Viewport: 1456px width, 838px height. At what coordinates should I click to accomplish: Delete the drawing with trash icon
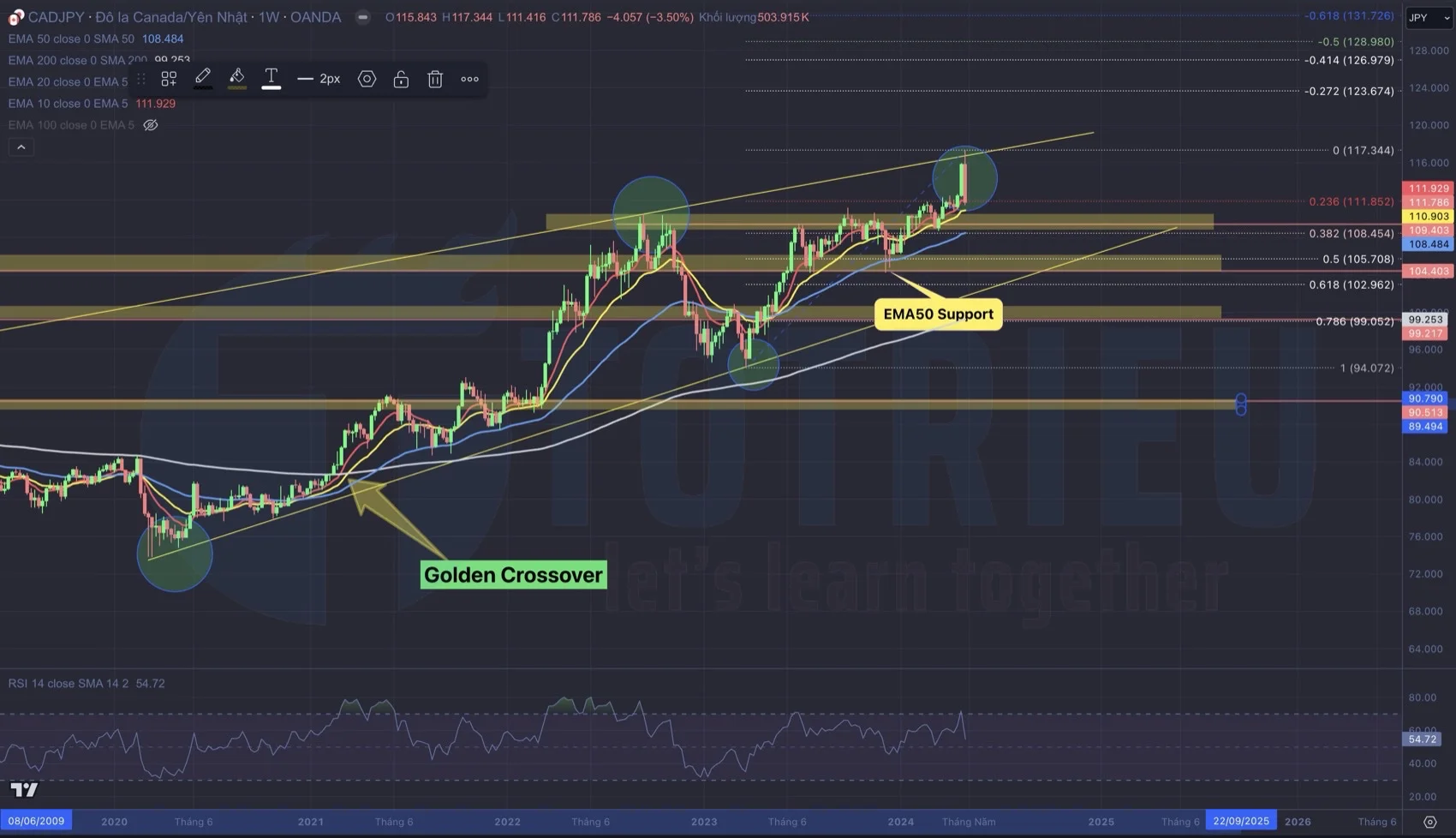(435, 79)
